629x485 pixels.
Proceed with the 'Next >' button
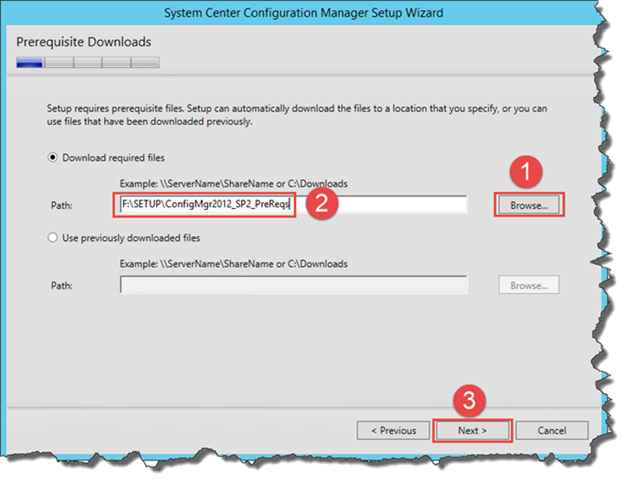click(472, 430)
